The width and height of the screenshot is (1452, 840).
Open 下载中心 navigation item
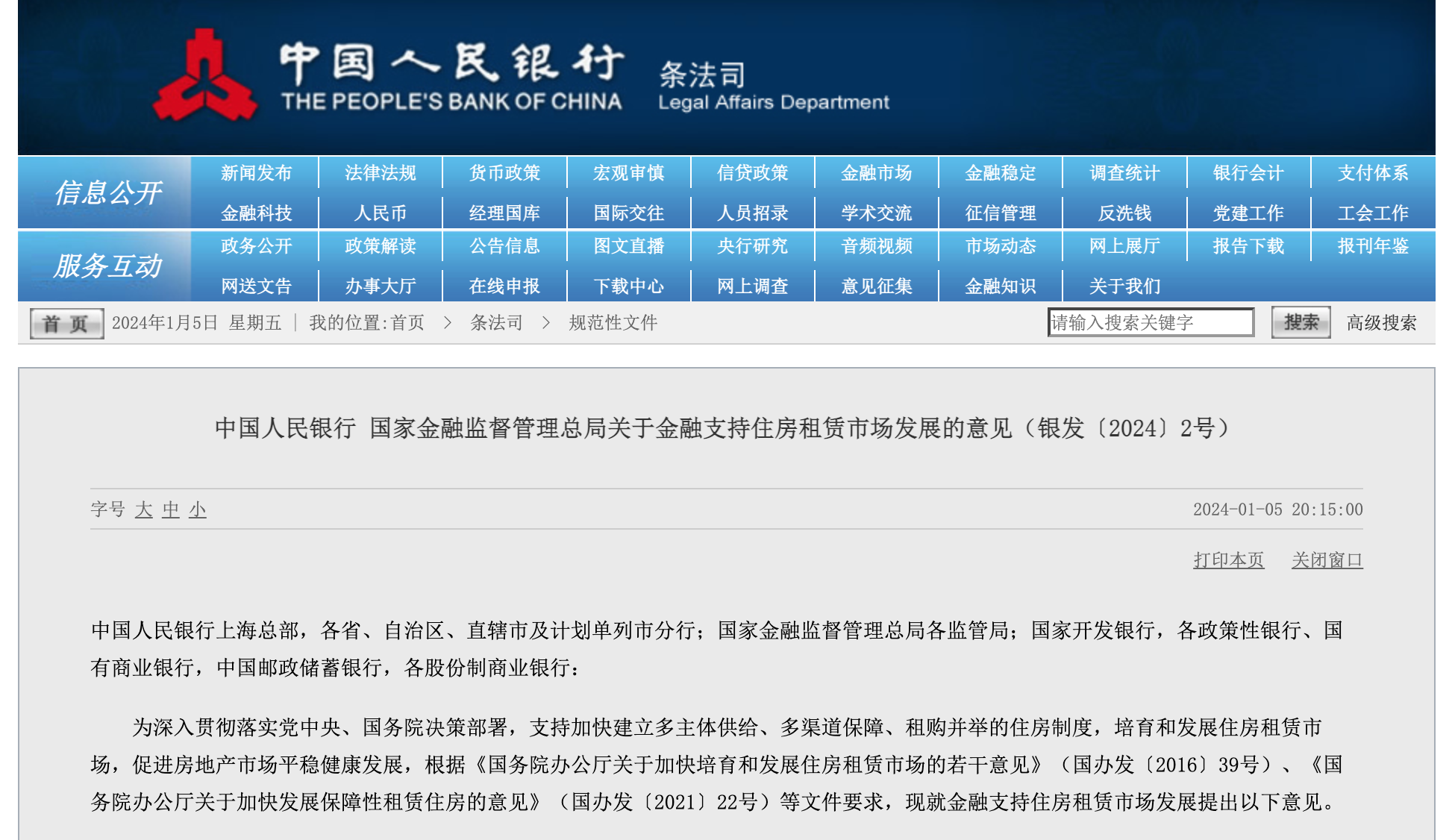point(628,286)
